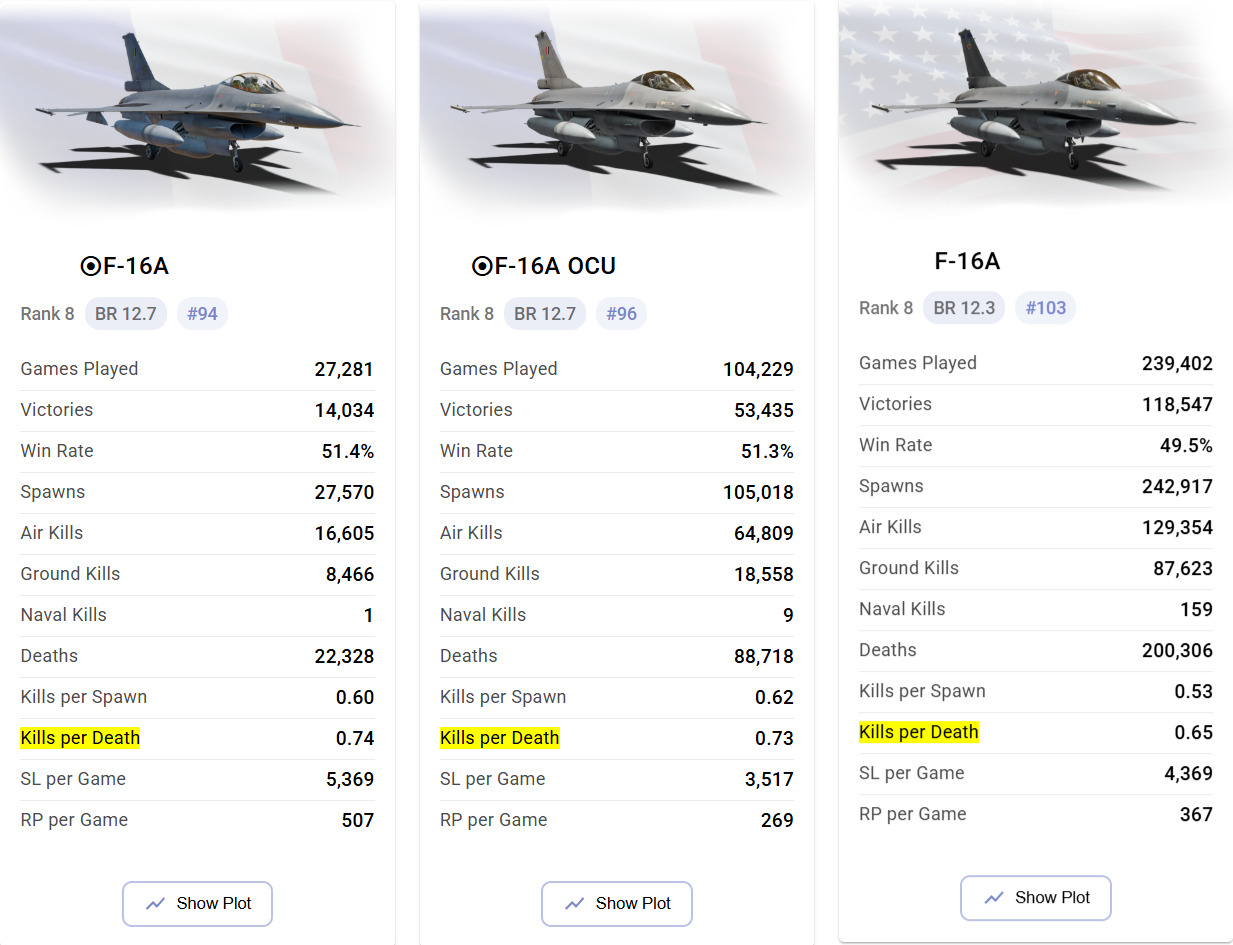
Task: Click the F-16A OCU title text
Action: coord(555,266)
